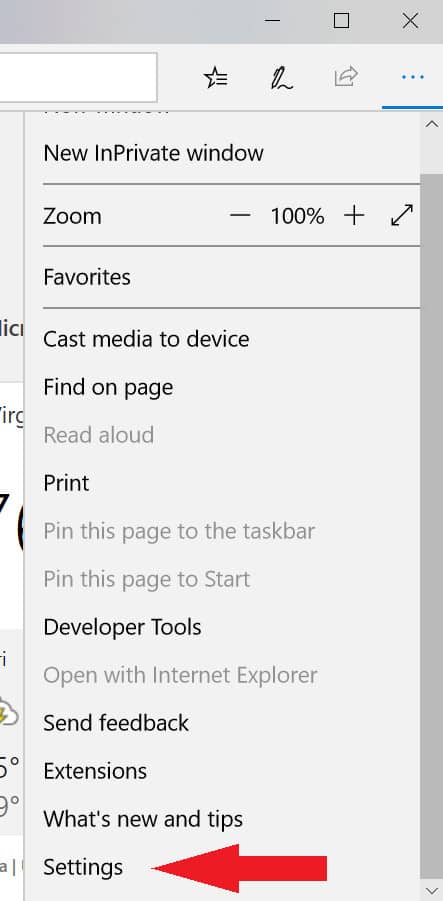The width and height of the screenshot is (443, 901).
Task: Toggle the Settings and more ellipsis button
Action: coord(413,77)
